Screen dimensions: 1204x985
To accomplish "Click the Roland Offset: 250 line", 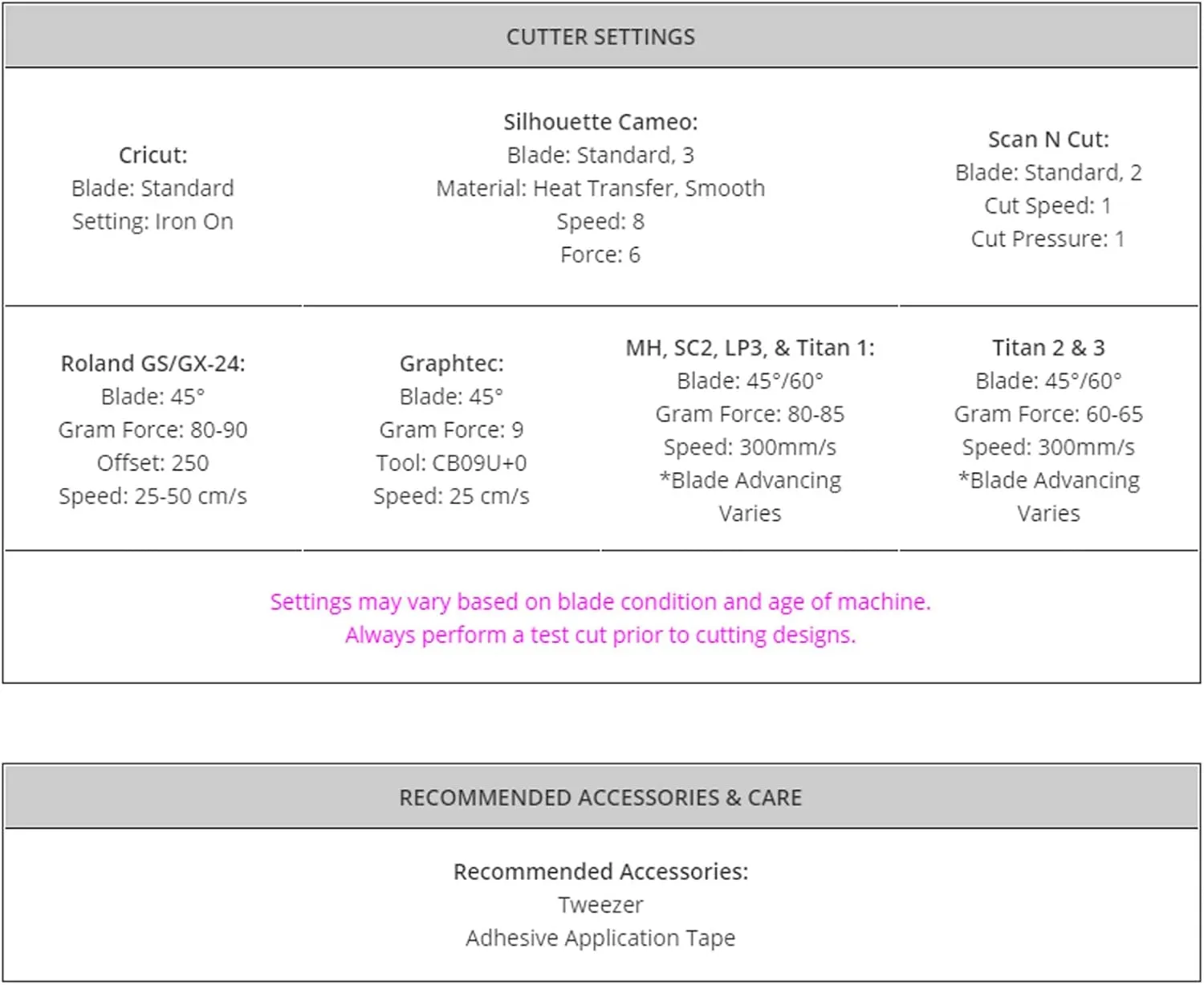I will [153, 463].
